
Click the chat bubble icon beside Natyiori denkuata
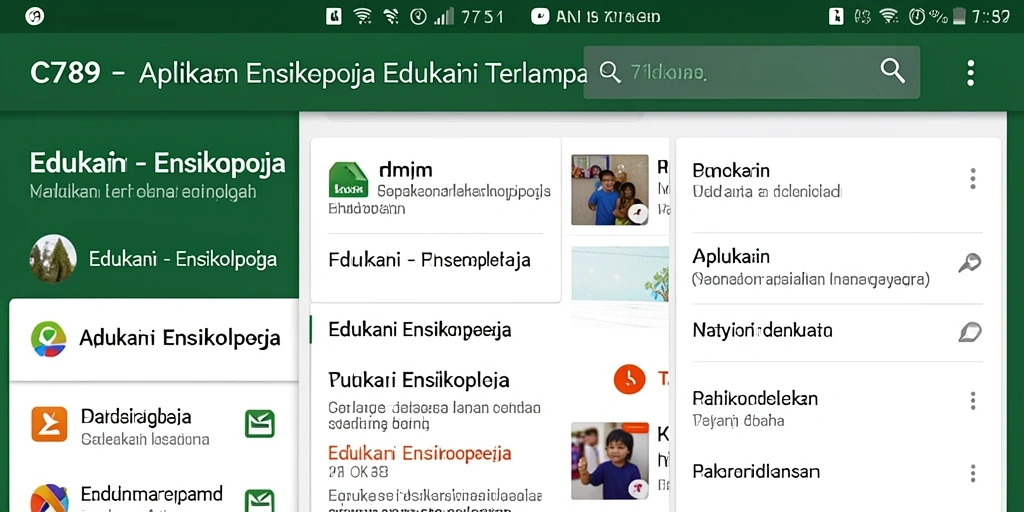[x=970, y=332]
